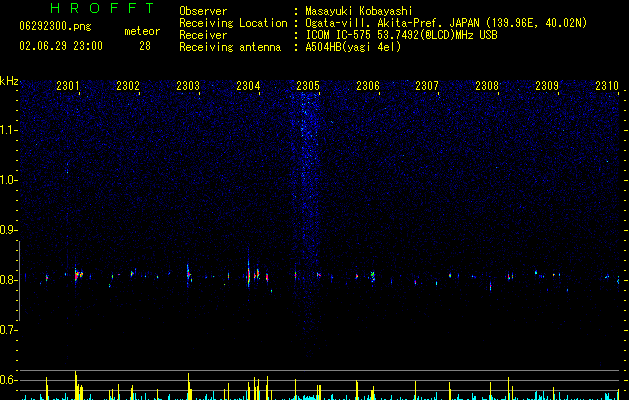Click the 2305 time marker
Viewport: 629px width, 400px height.
[x=308, y=85]
